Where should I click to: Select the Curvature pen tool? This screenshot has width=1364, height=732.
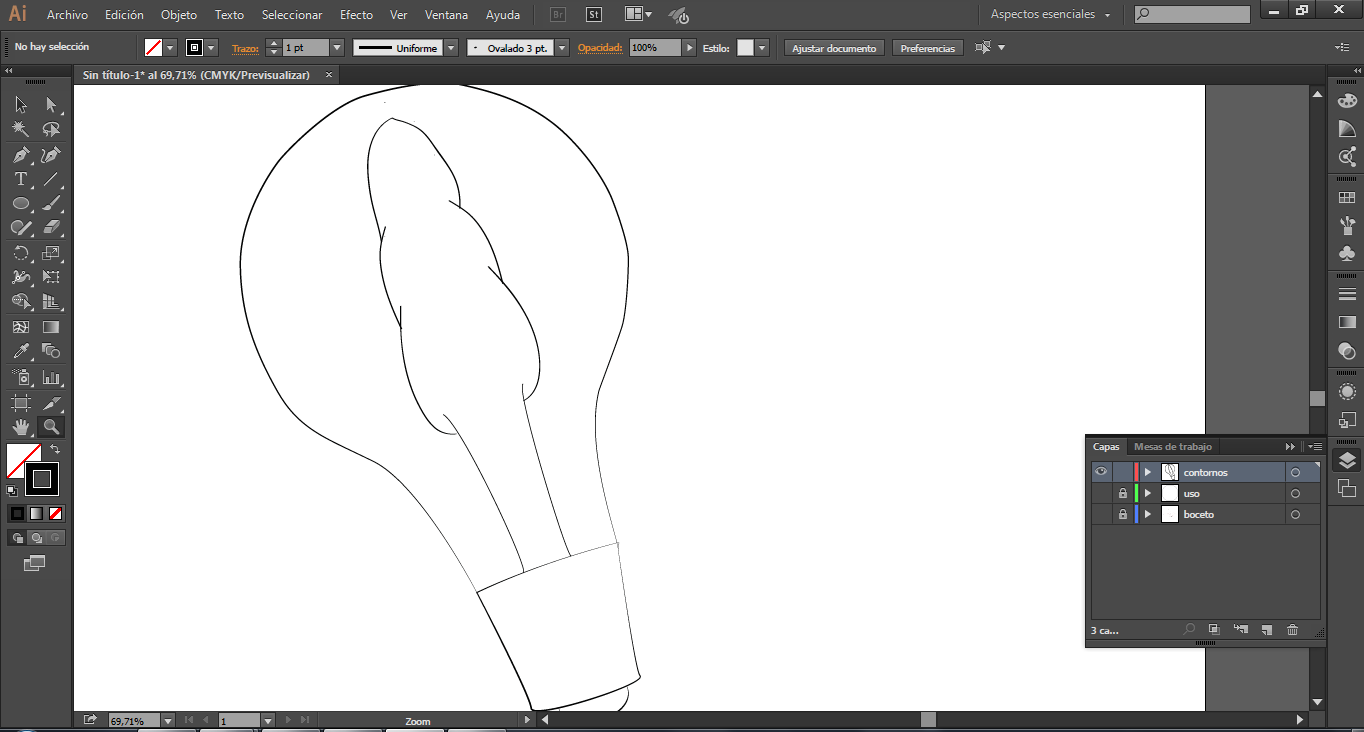(51, 155)
